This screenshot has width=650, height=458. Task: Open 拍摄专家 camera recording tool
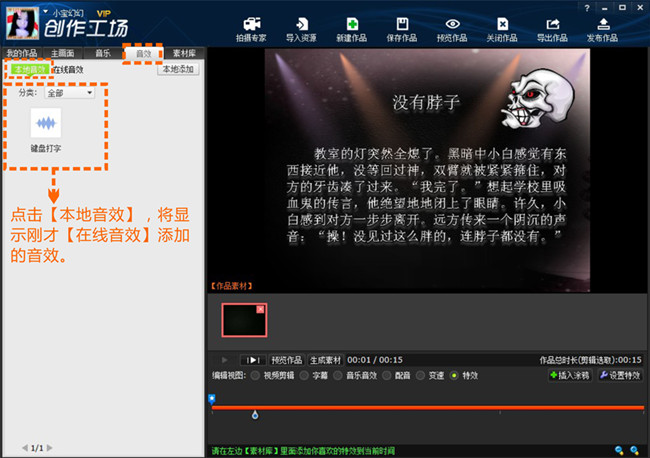[x=251, y=28]
